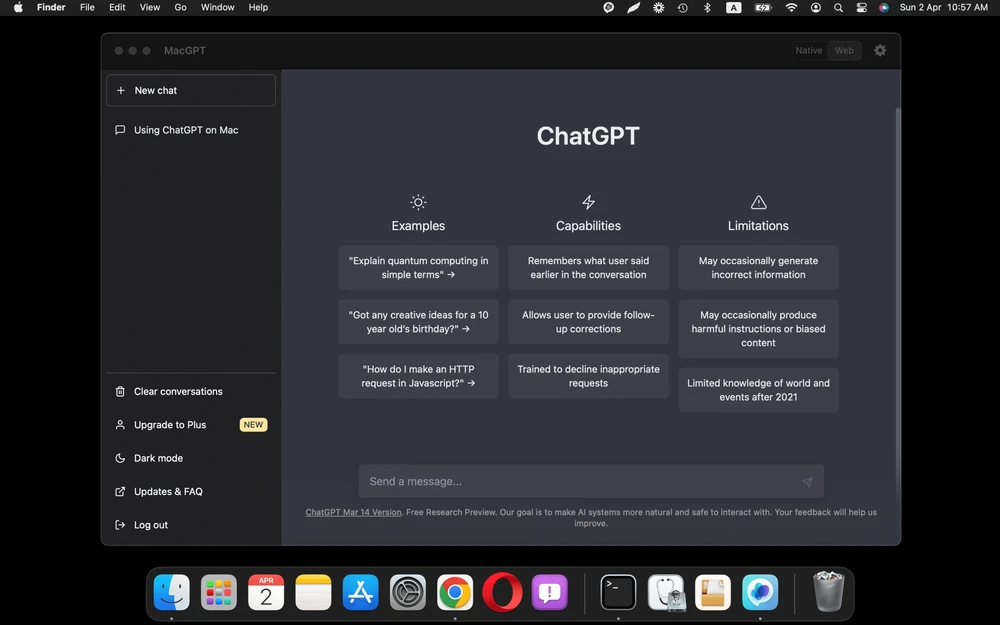Screen dimensions: 1000x625
Task: Open The Unarchiver from the Dock
Action: click(x=712, y=592)
